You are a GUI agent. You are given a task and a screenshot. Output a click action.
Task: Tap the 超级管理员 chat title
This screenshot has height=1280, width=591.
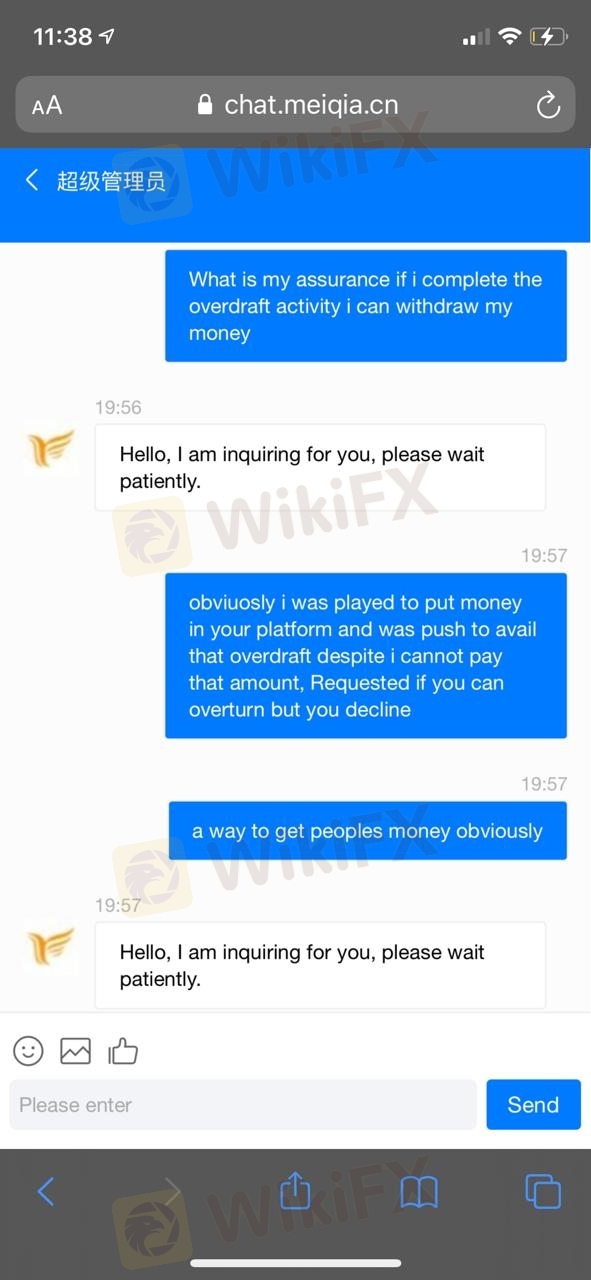coord(111,181)
